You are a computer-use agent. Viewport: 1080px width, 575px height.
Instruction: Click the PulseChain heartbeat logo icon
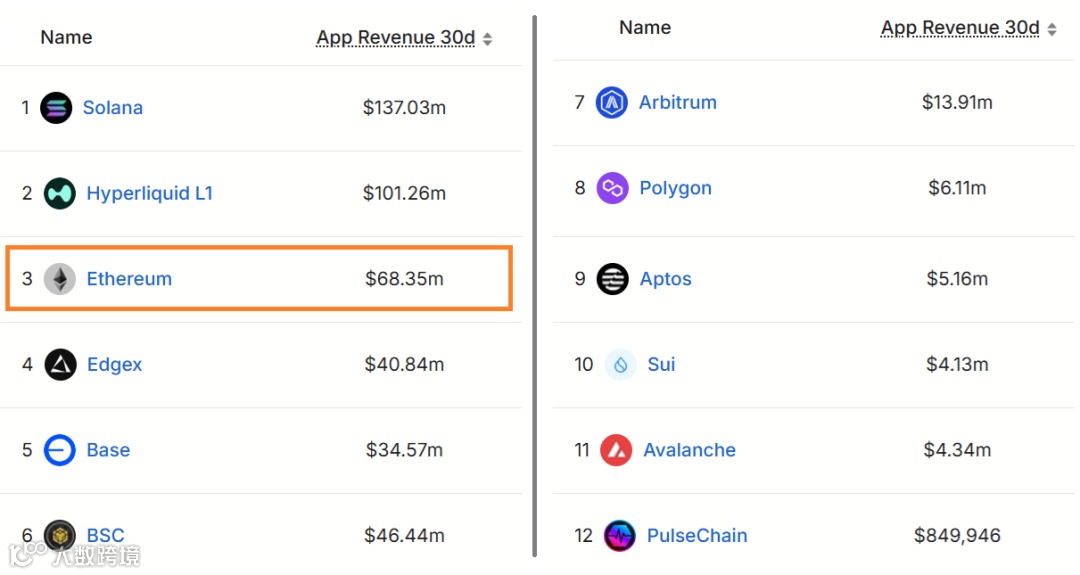tap(620, 536)
